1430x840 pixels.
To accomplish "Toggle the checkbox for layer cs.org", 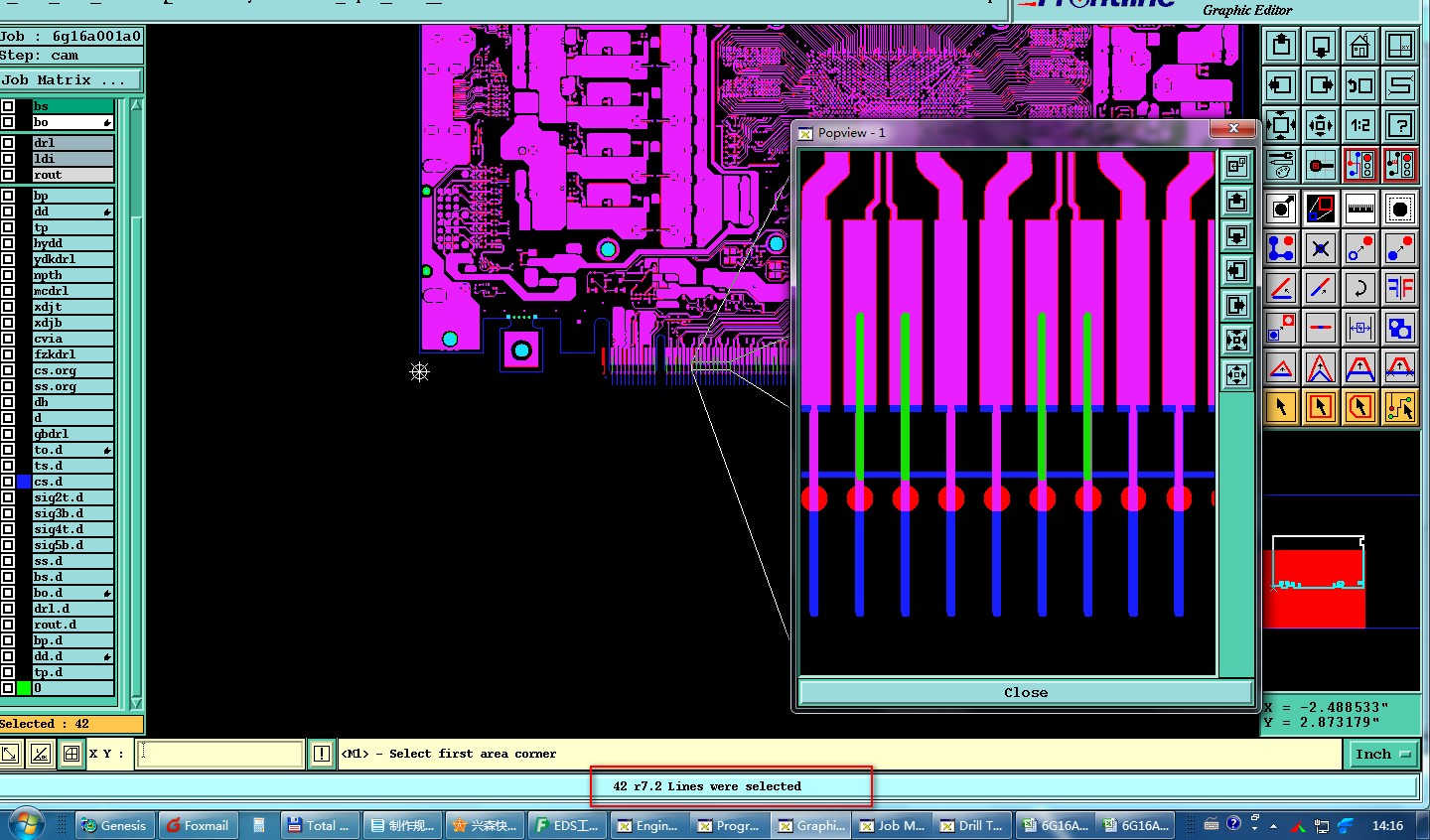I will pos(8,370).
